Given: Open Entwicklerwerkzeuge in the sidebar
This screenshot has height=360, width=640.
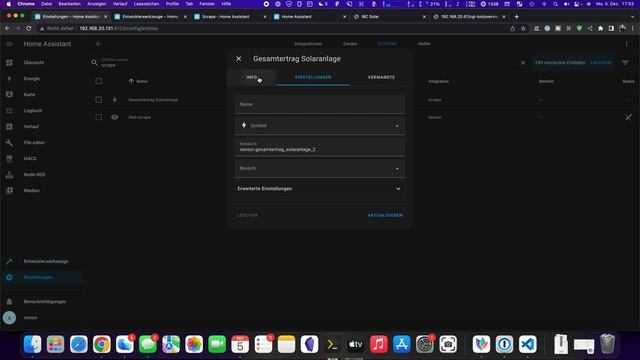Looking at the screenshot, I should 42,261.
